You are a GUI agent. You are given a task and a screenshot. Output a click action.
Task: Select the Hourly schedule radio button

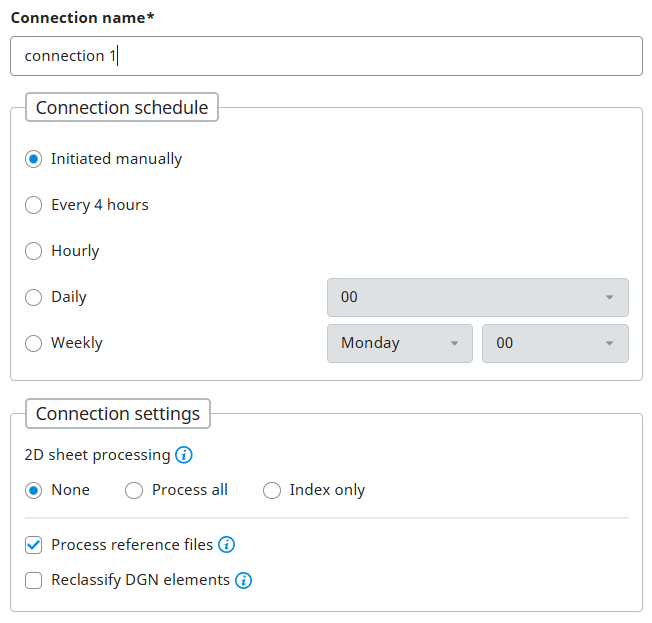pyautogui.click(x=34, y=251)
